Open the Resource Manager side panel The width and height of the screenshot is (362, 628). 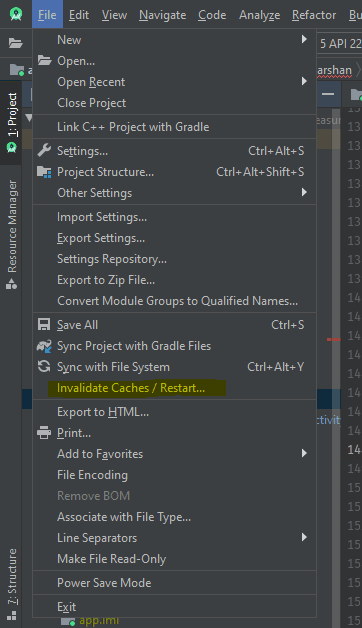point(12,234)
